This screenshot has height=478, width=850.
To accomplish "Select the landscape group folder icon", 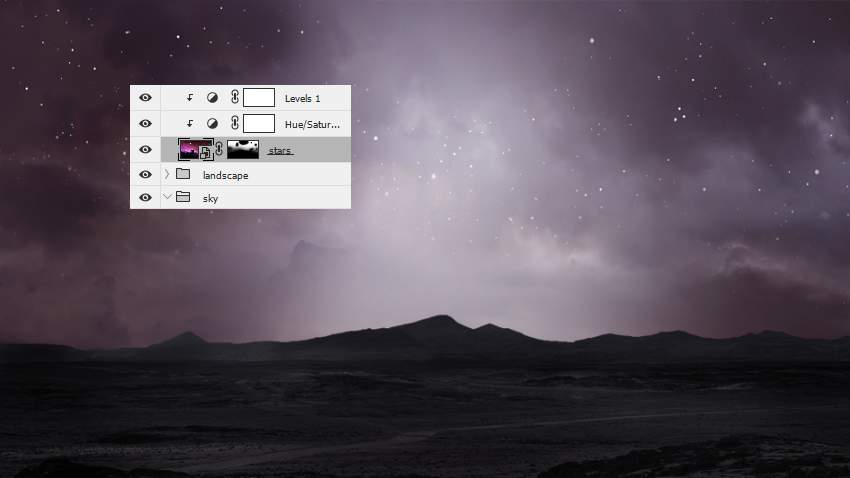I will 183,174.
